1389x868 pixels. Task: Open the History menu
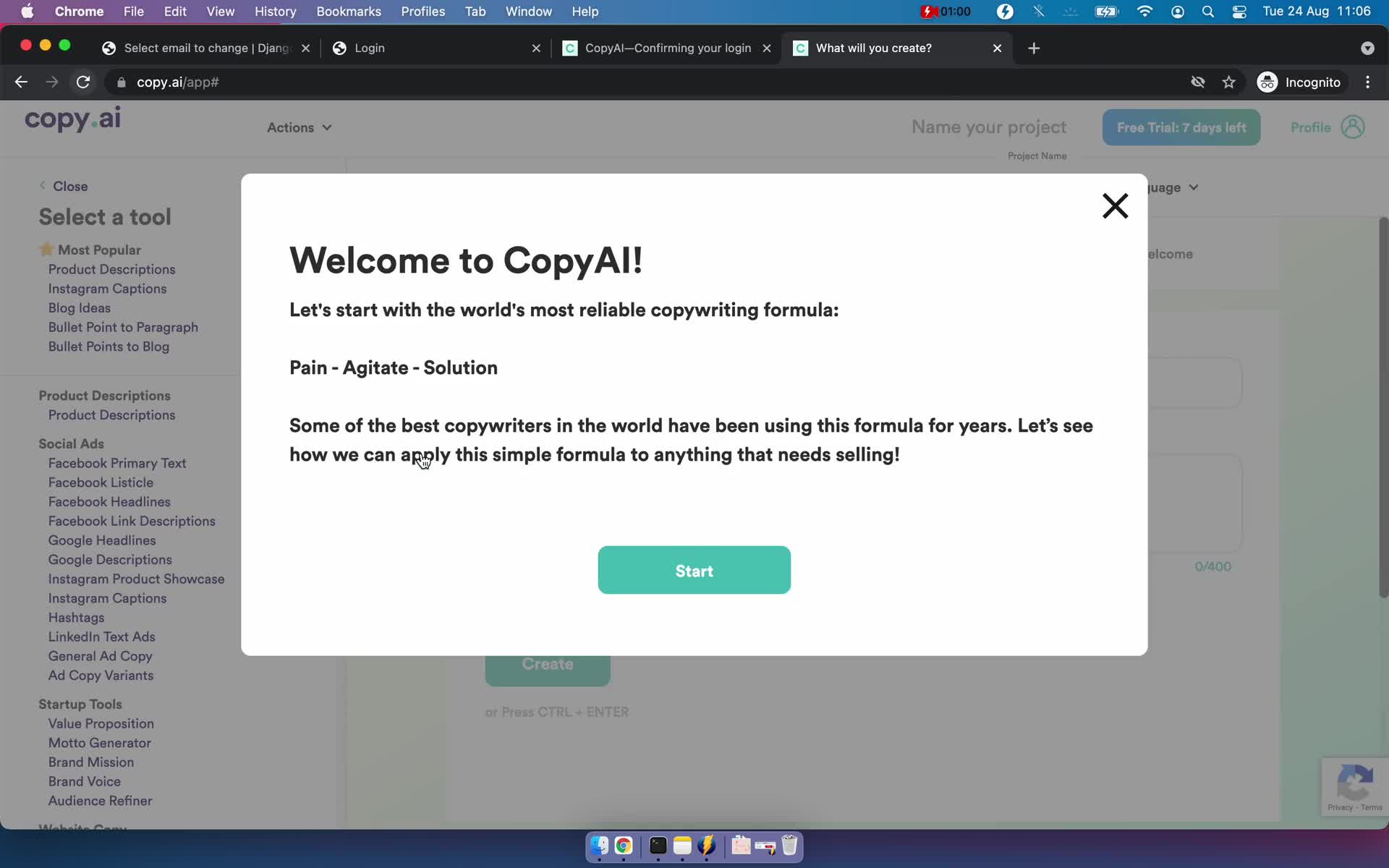pos(275,11)
